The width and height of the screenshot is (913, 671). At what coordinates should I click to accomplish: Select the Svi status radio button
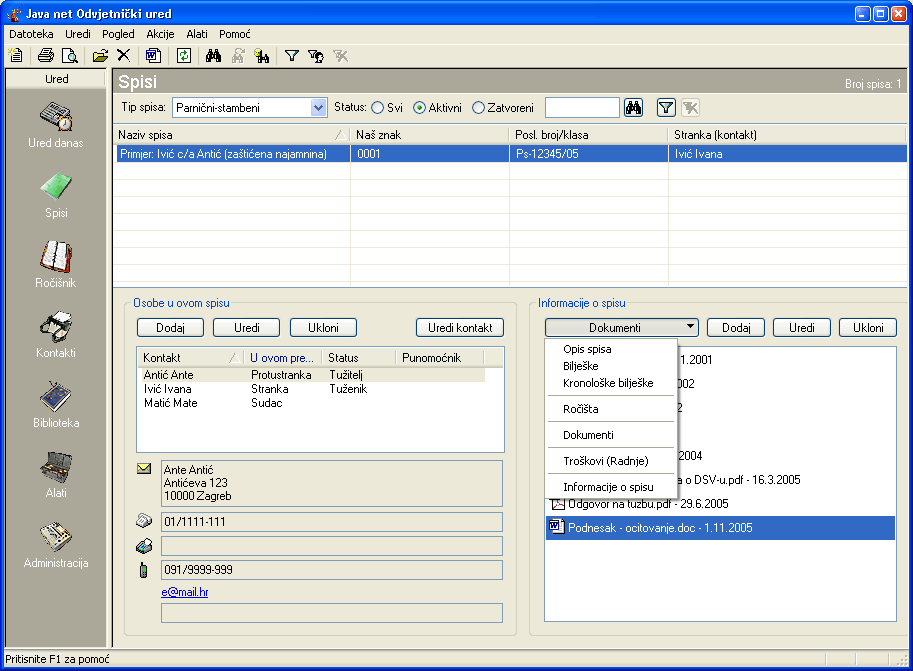(378, 108)
